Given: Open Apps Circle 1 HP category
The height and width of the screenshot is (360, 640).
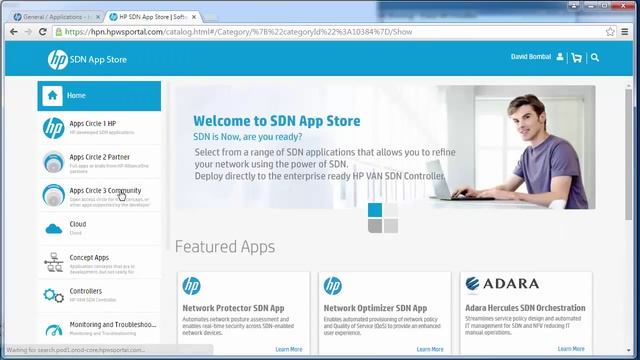Looking at the screenshot, I should point(99,128).
